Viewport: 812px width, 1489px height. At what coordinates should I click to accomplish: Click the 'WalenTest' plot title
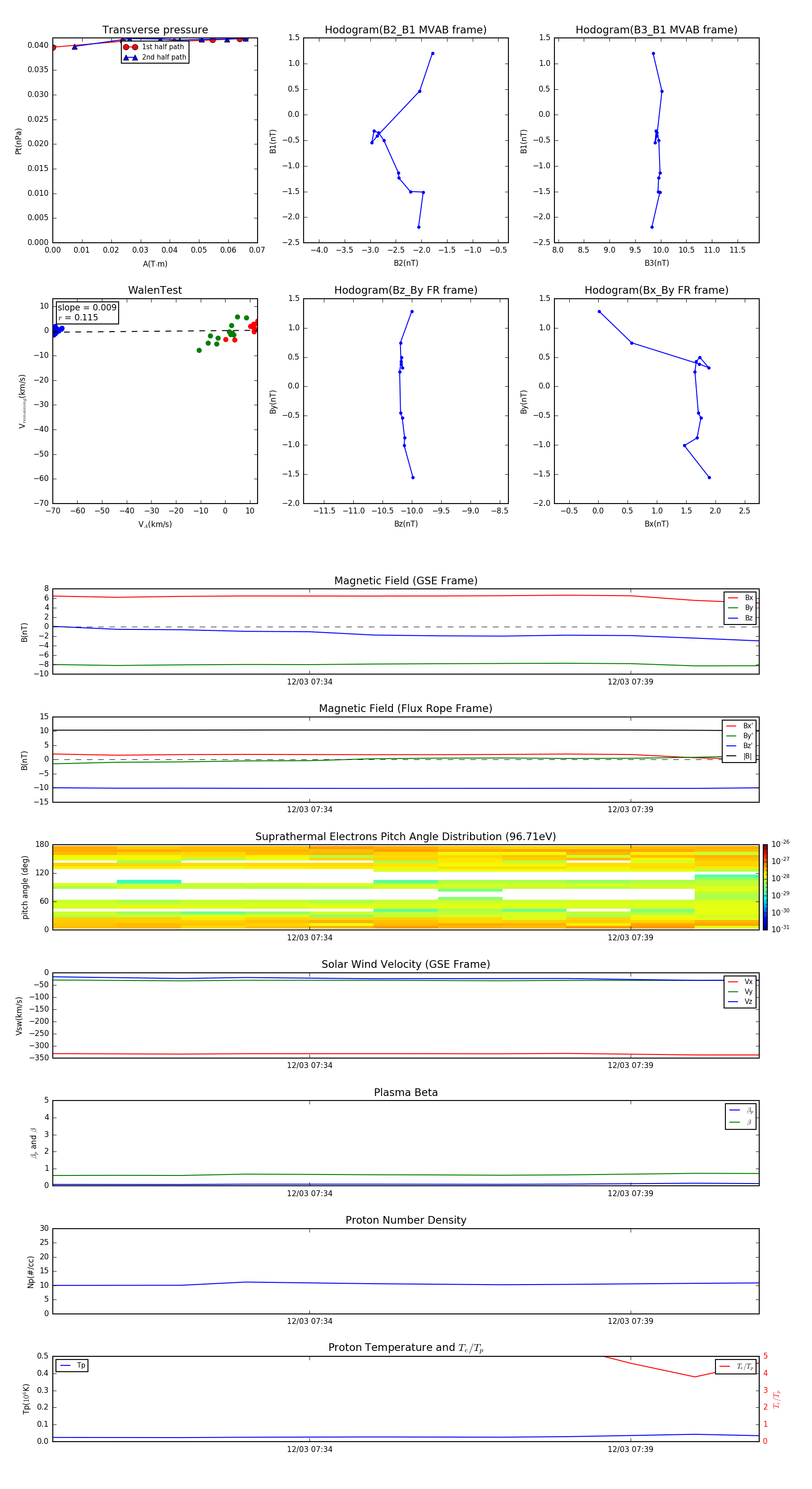click(x=155, y=290)
